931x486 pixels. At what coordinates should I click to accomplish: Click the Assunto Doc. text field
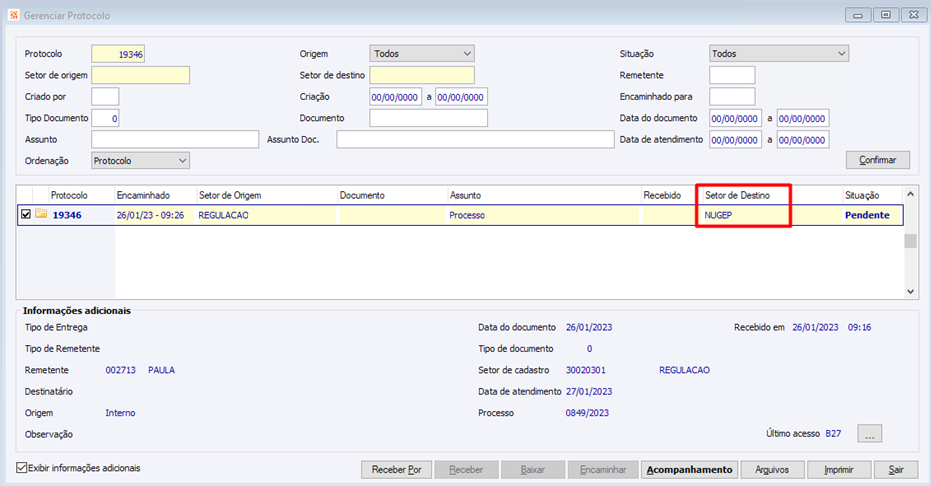pos(475,139)
